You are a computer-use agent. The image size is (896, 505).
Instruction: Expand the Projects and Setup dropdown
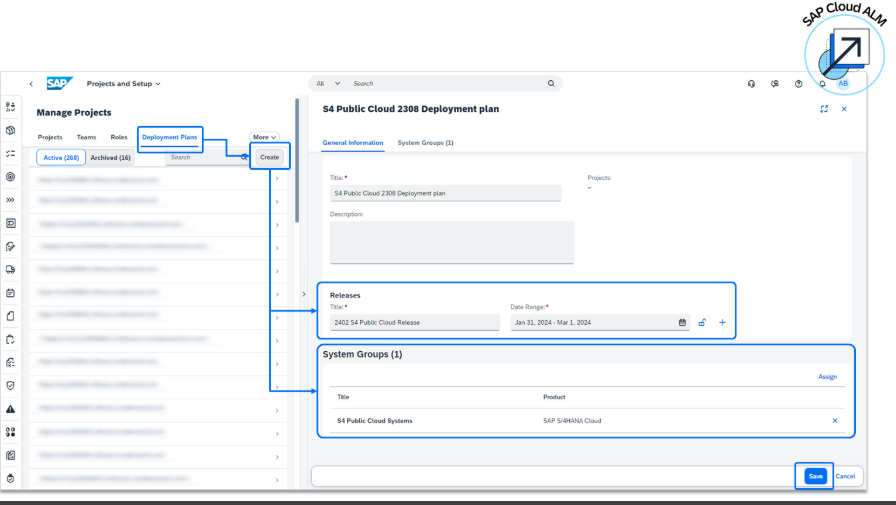tap(124, 84)
